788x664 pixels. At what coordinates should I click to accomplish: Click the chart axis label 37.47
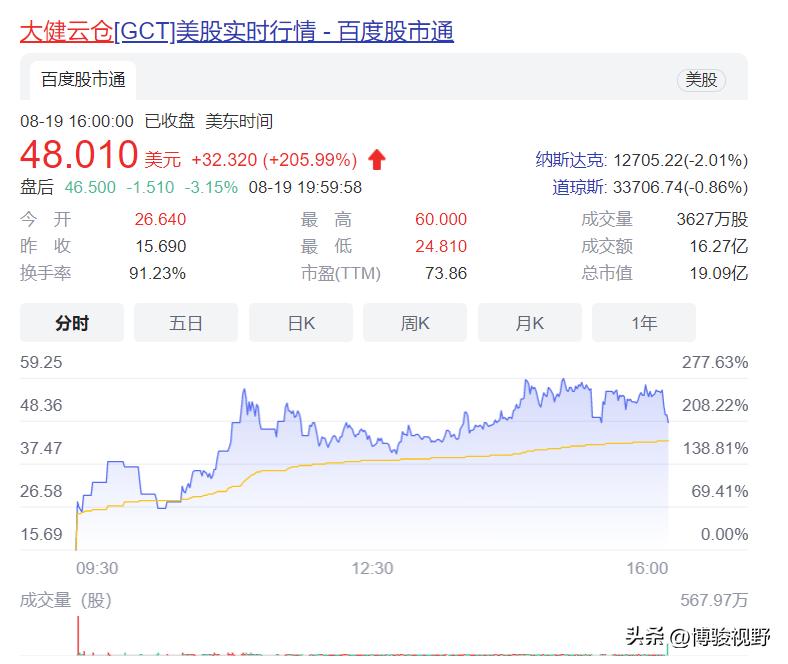[41, 448]
